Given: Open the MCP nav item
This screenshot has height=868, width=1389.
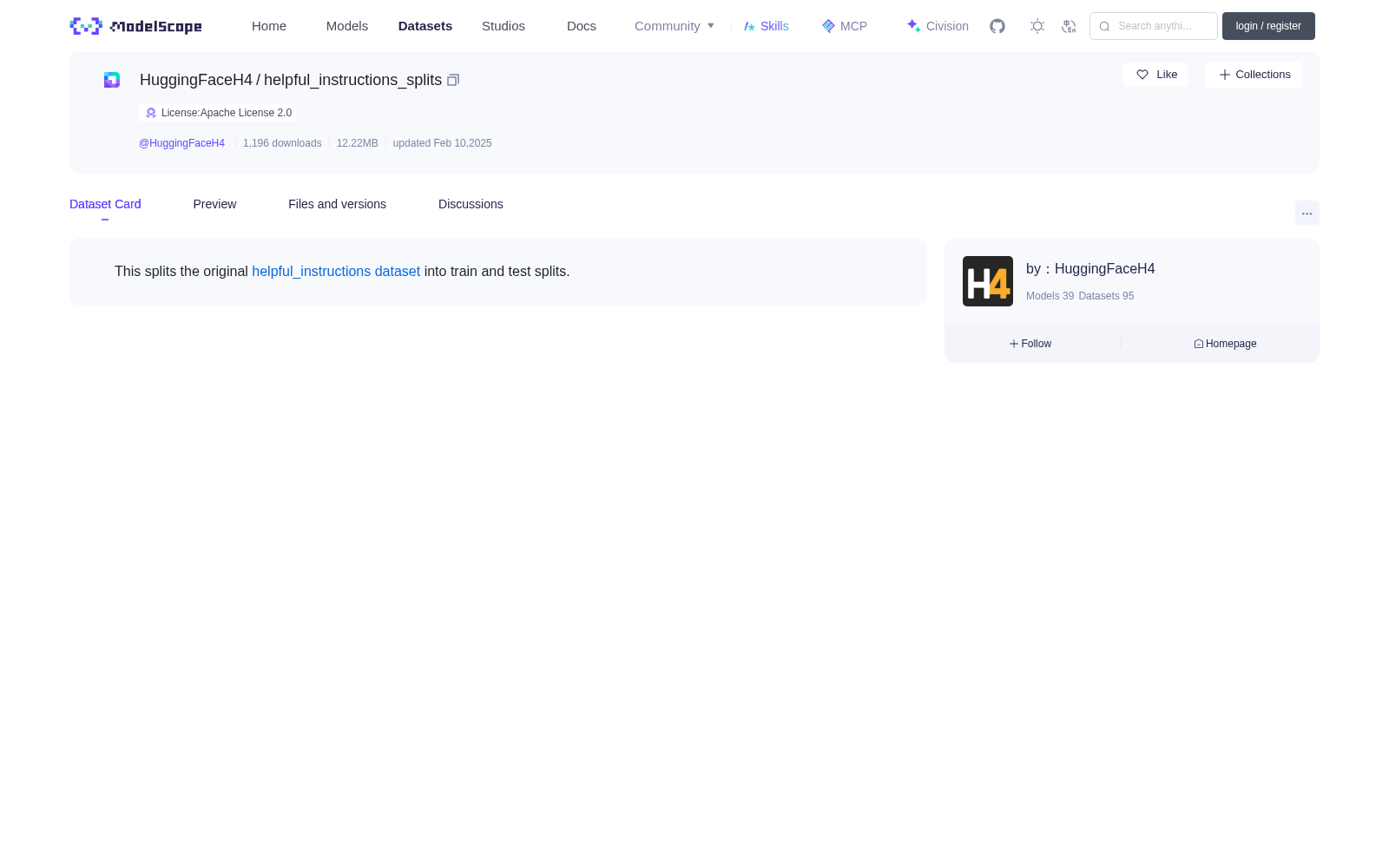Looking at the screenshot, I should point(844,26).
